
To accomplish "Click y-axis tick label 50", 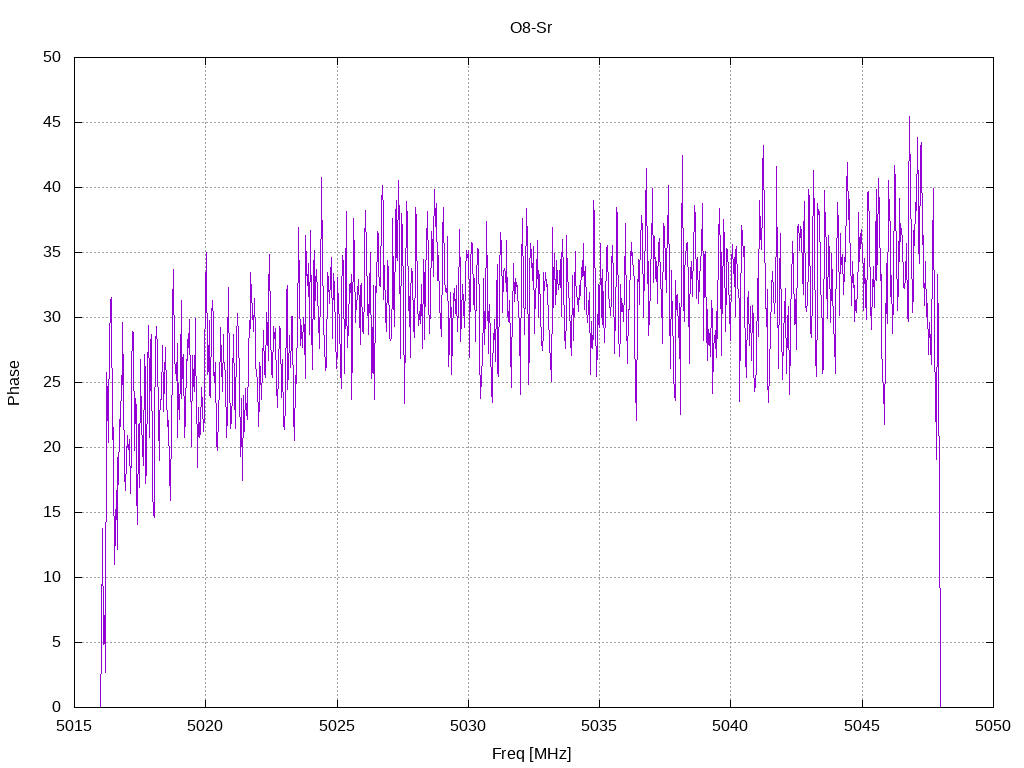I will point(52,57).
